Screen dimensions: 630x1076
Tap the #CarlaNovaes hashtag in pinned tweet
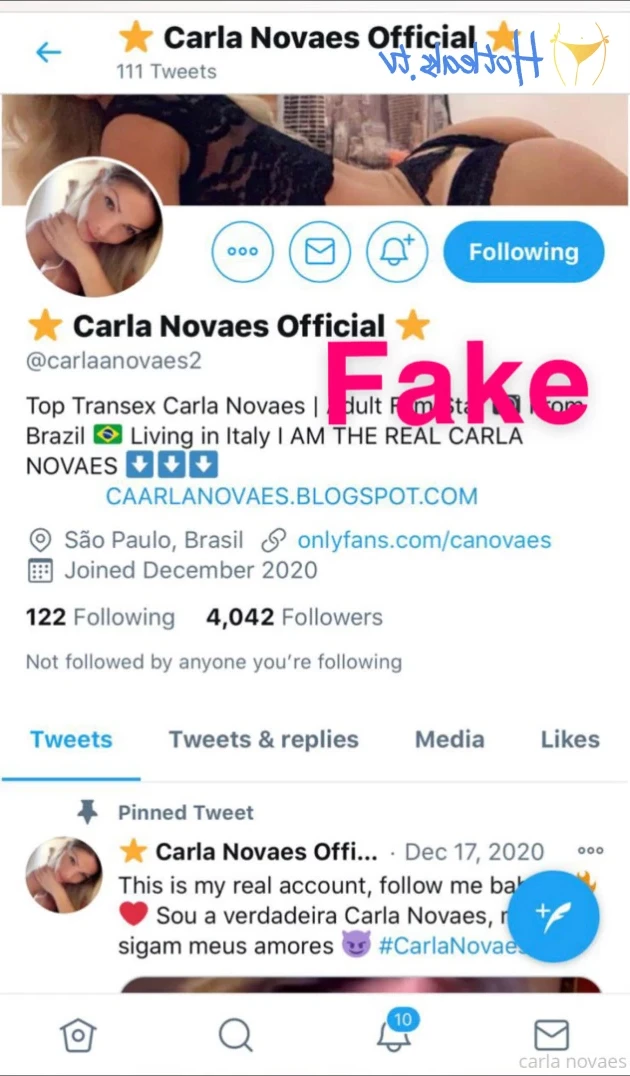click(451, 947)
